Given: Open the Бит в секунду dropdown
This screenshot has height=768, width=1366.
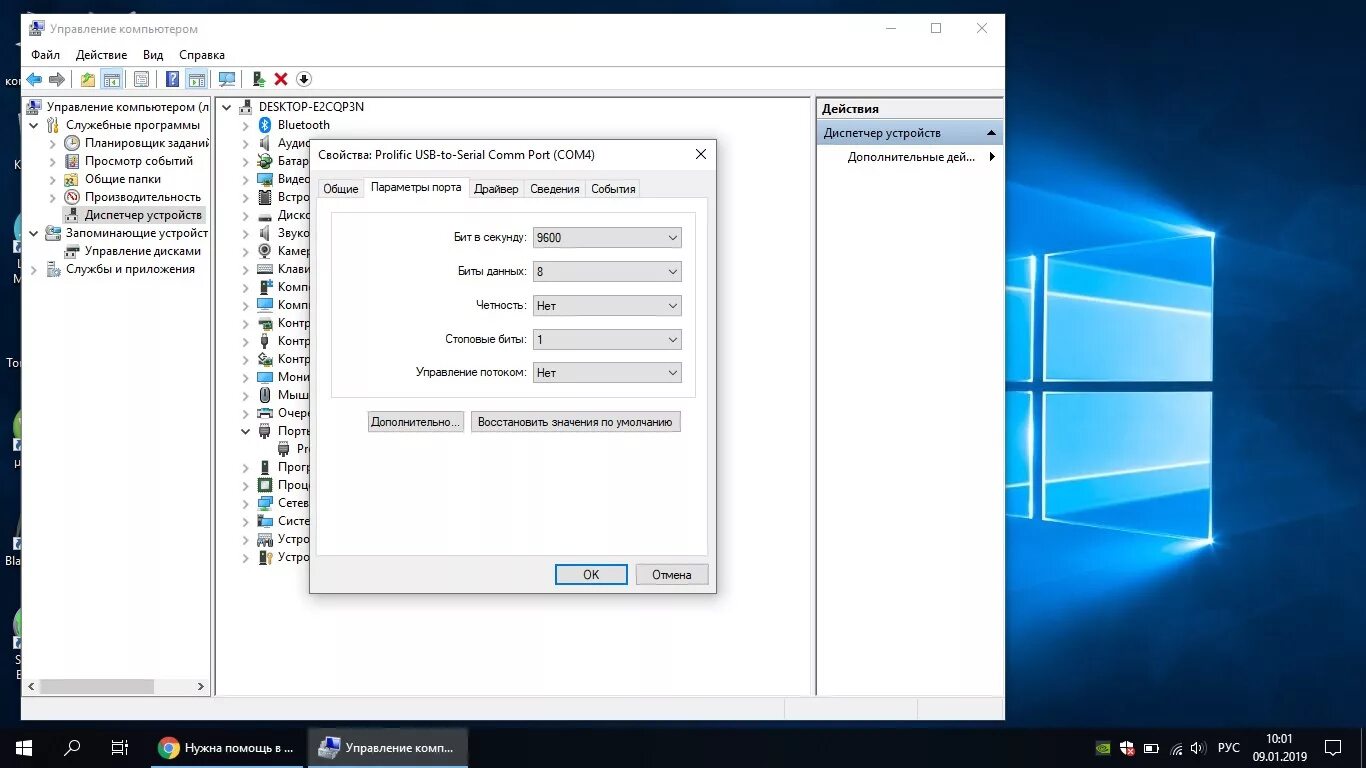Looking at the screenshot, I should point(607,238).
